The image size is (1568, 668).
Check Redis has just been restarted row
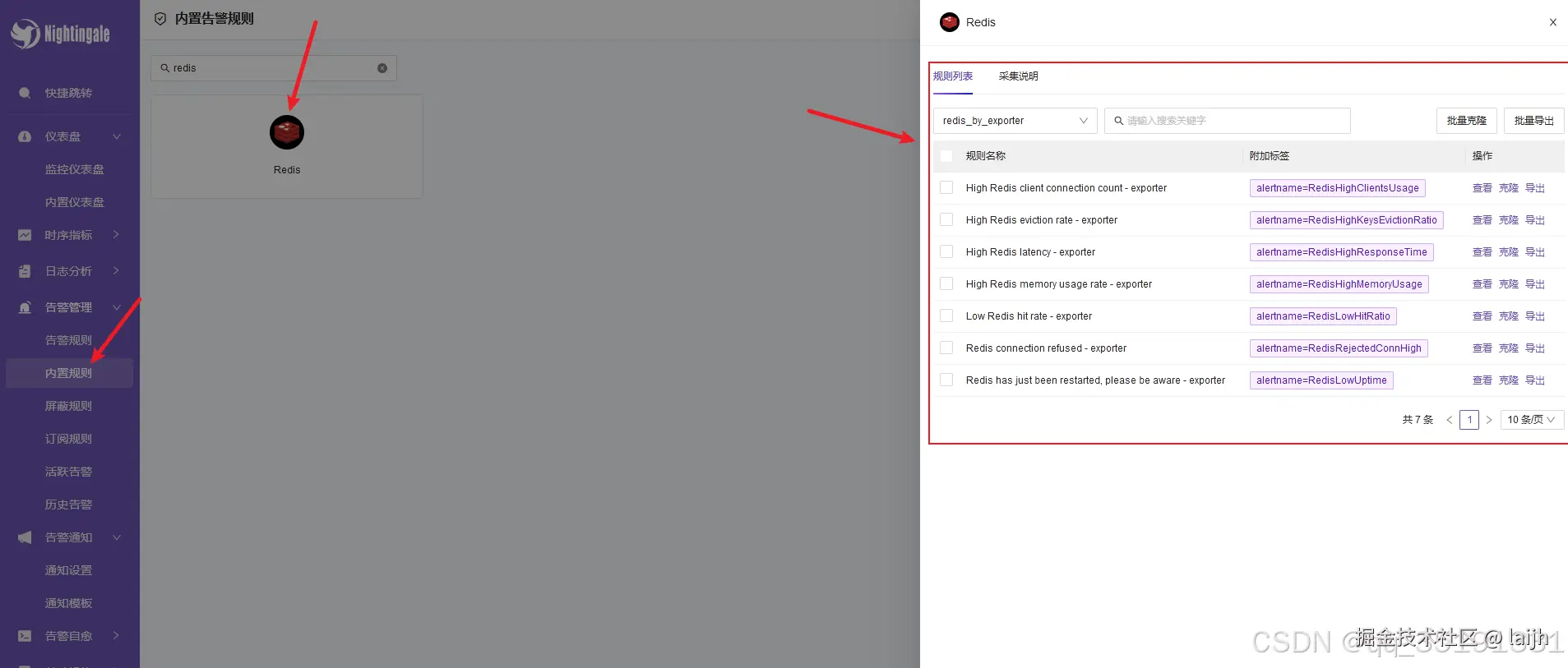click(946, 380)
